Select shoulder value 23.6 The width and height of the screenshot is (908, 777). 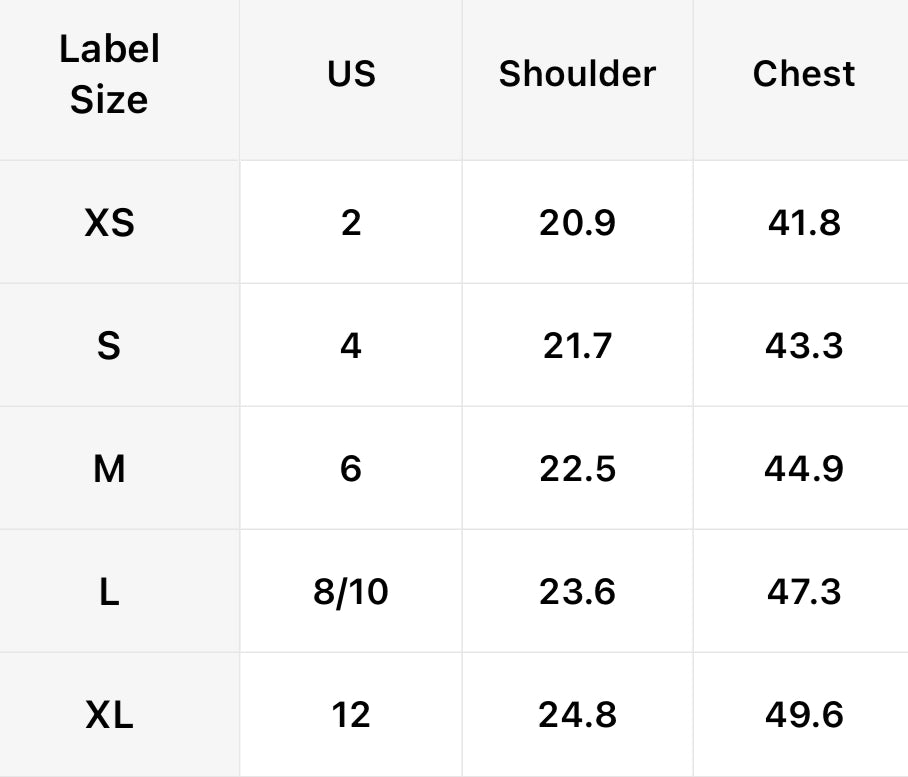[x=577, y=592]
